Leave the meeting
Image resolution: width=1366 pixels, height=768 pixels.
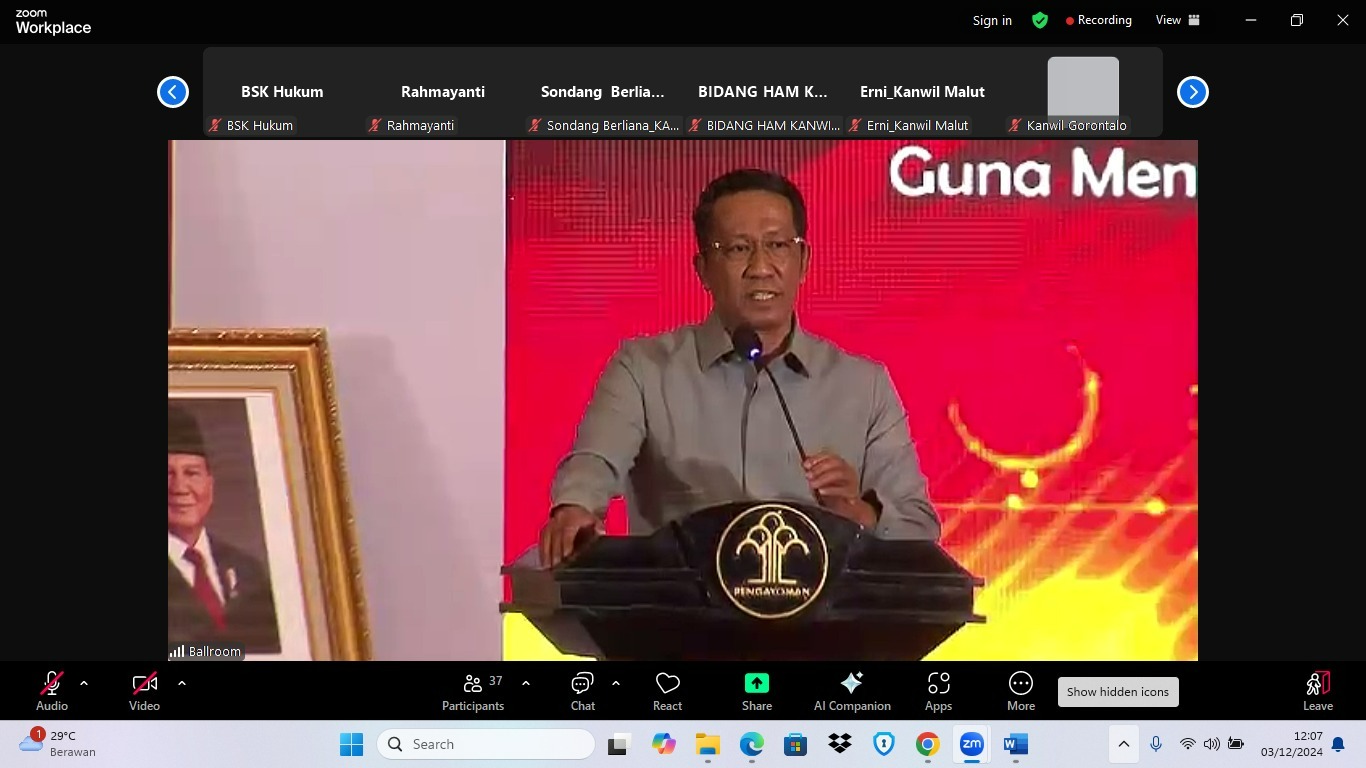tap(1317, 691)
